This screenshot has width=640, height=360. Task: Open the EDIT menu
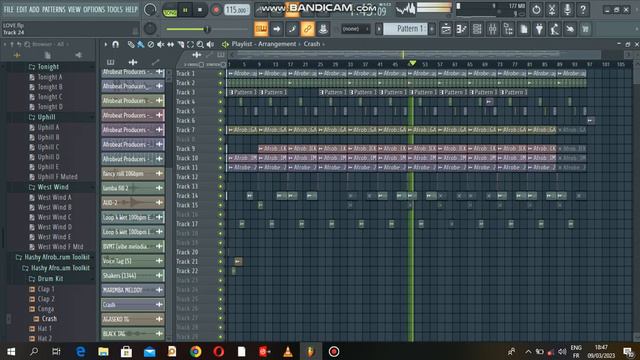pos(22,9)
